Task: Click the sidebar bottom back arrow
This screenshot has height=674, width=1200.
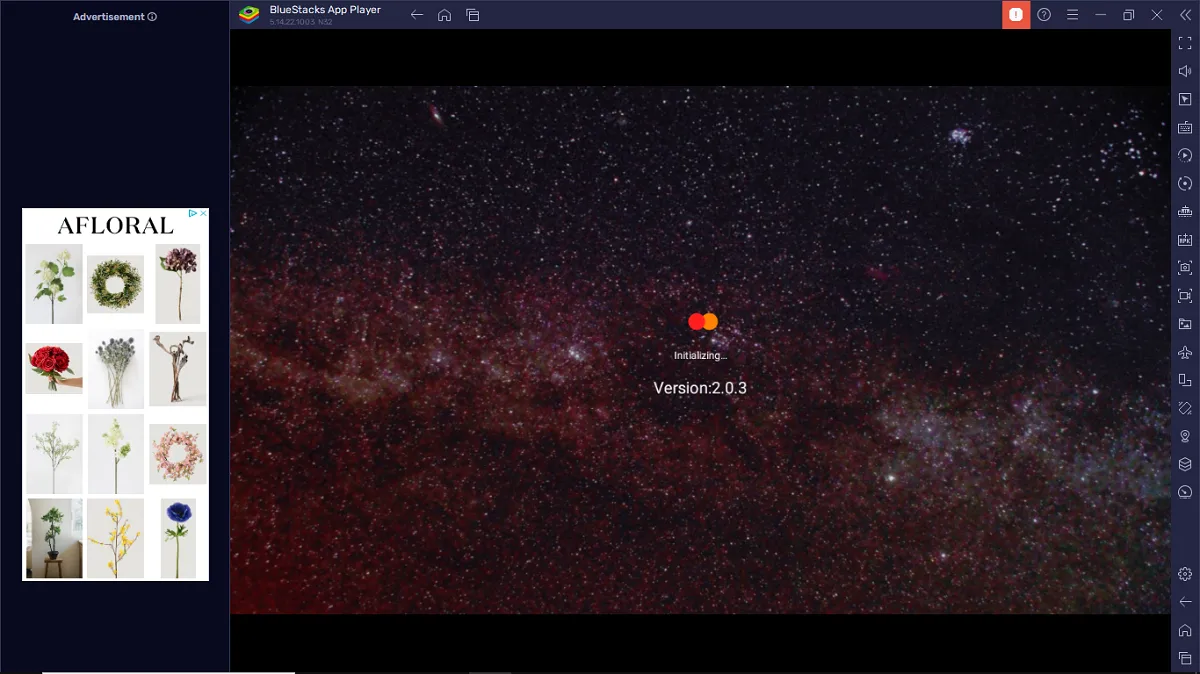Action: 1185,602
